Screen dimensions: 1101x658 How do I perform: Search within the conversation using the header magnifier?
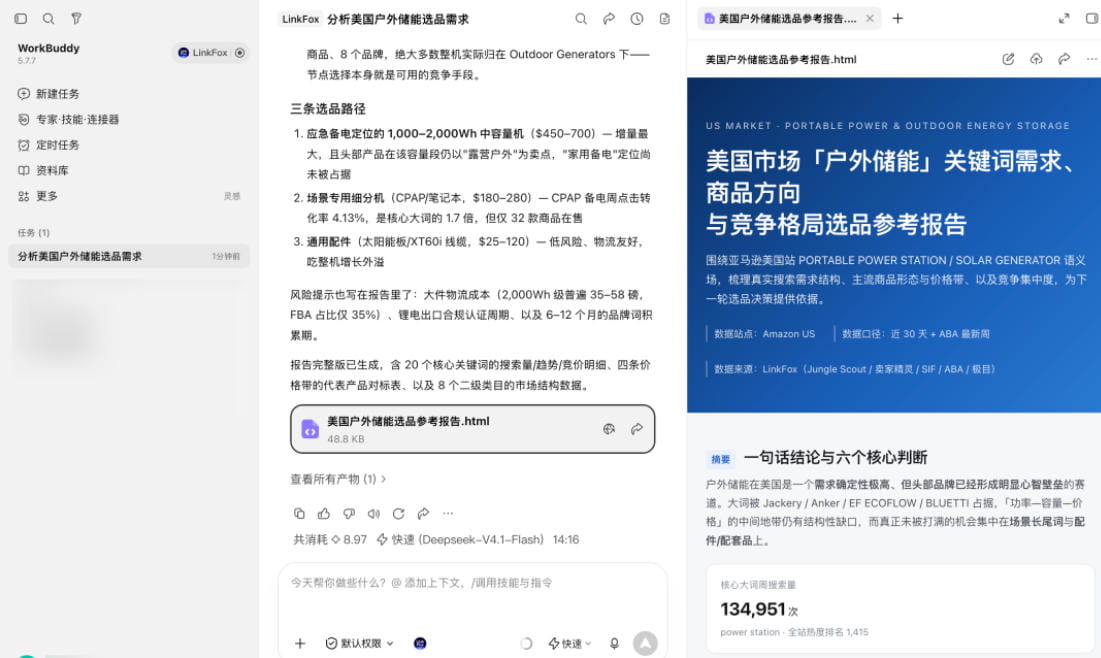pos(581,19)
